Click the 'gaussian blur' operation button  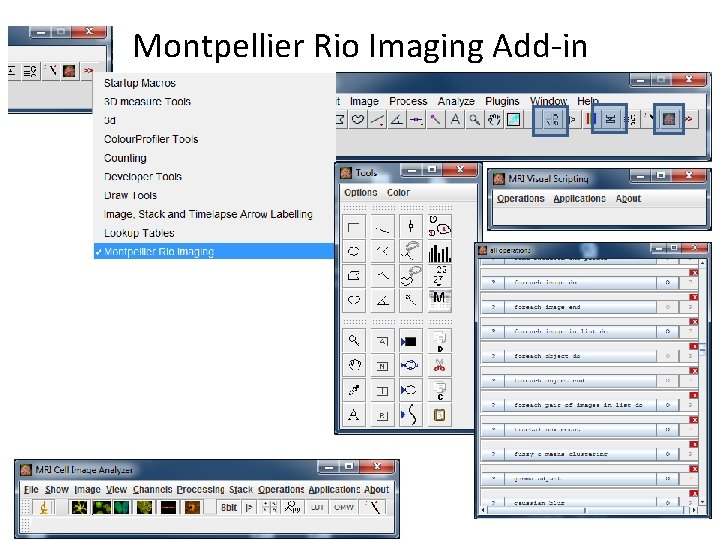pyautogui.click(x=580, y=503)
